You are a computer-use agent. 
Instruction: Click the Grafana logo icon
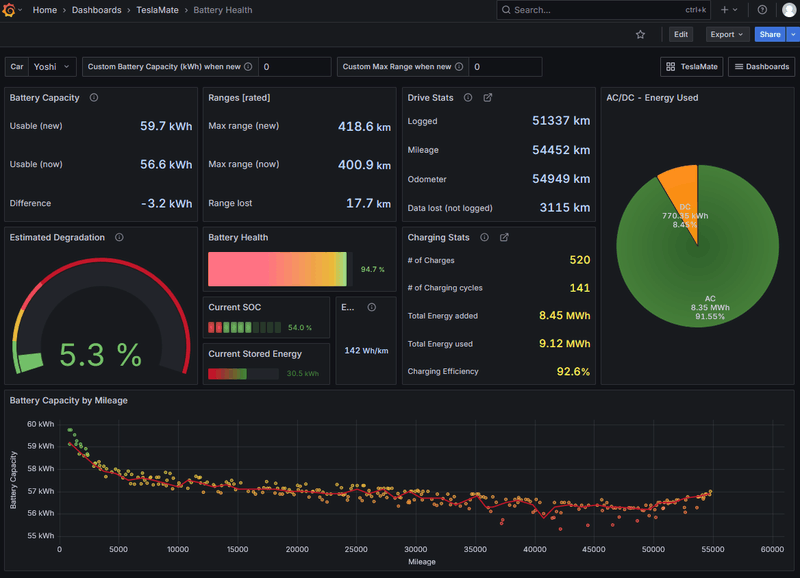coord(10,10)
